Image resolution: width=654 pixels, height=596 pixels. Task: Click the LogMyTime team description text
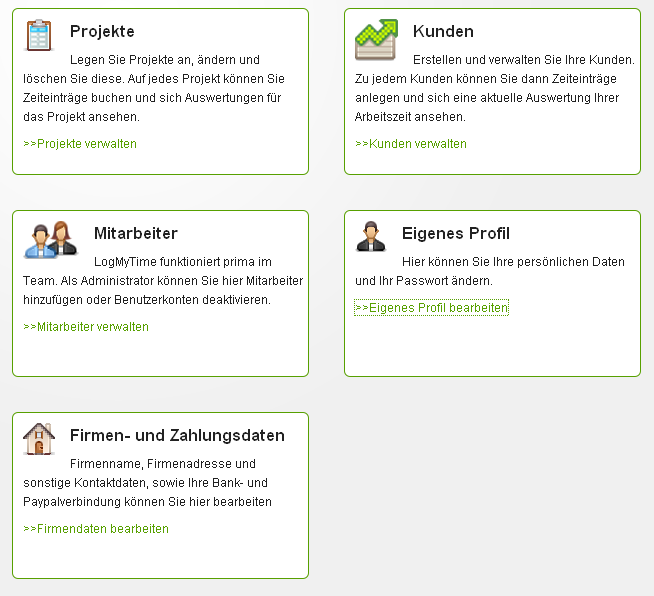pos(163,281)
